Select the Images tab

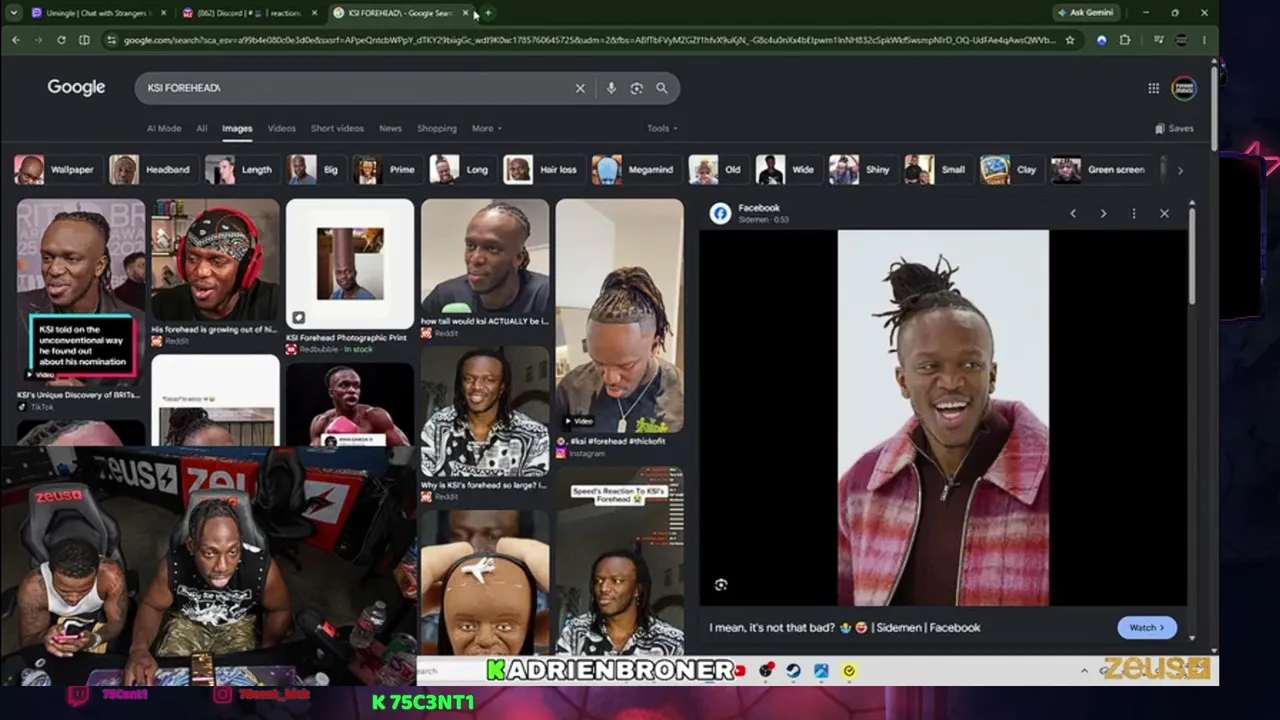[x=237, y=128]
